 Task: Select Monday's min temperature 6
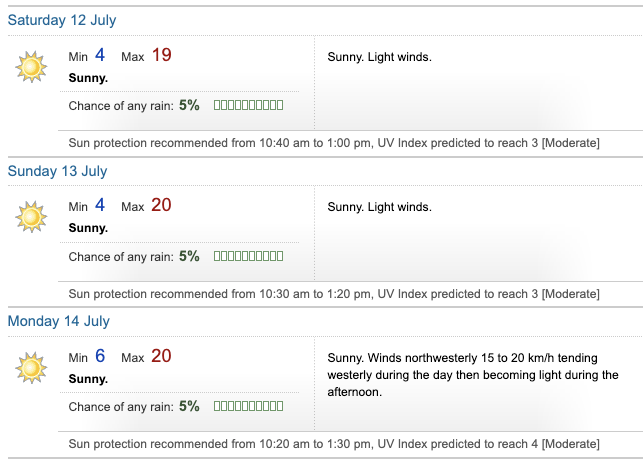[x=100, y=356]
